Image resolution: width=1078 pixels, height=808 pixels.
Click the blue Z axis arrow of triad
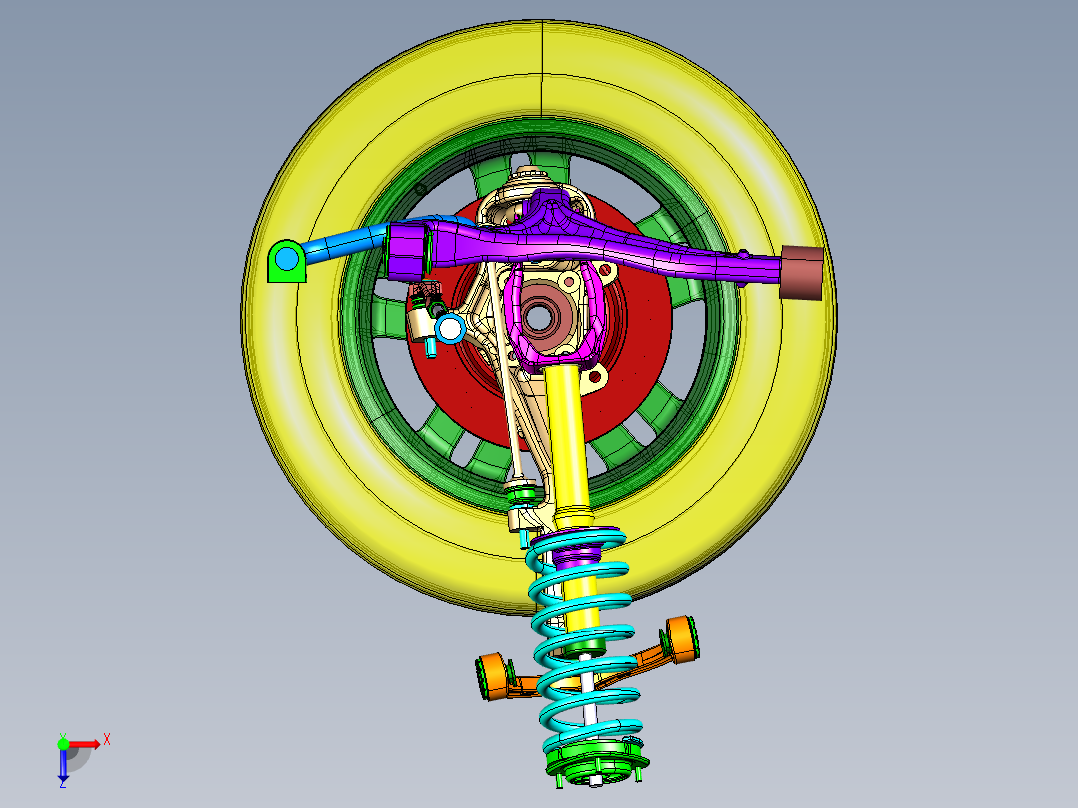pos(63,764)
